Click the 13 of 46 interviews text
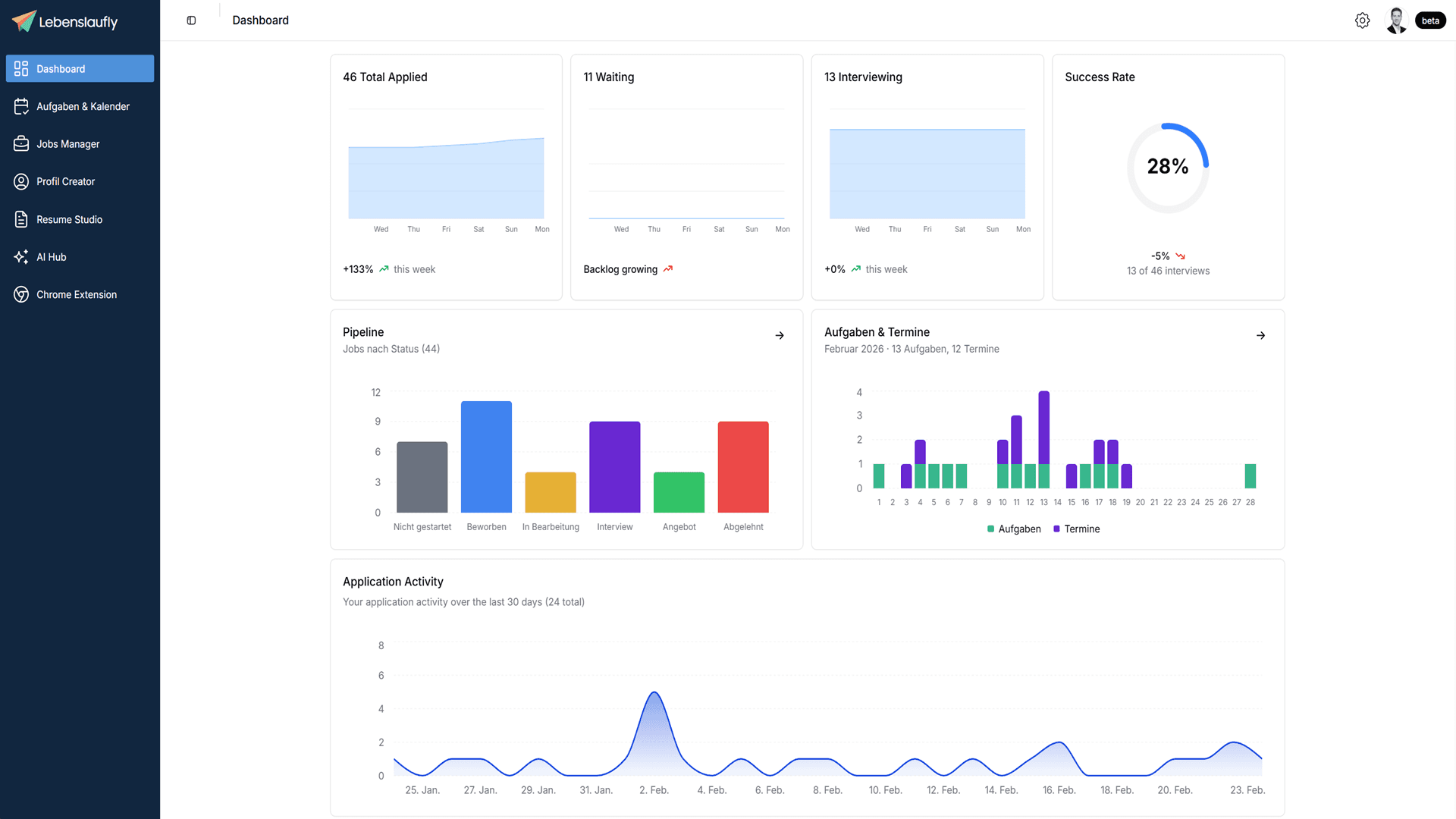Image resolution: width=1456 pixels, height=819 pixels. (x=1168, y=271)
